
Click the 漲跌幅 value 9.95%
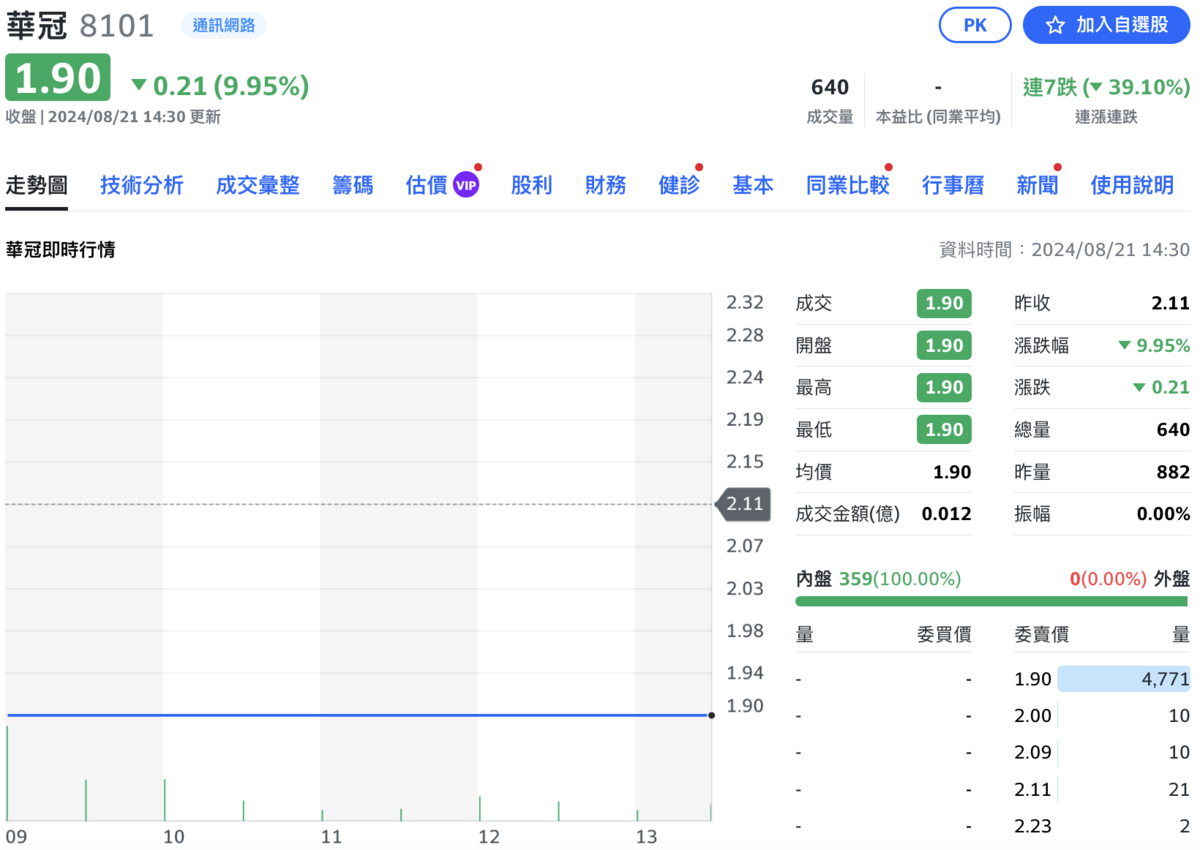(1154, 346)
